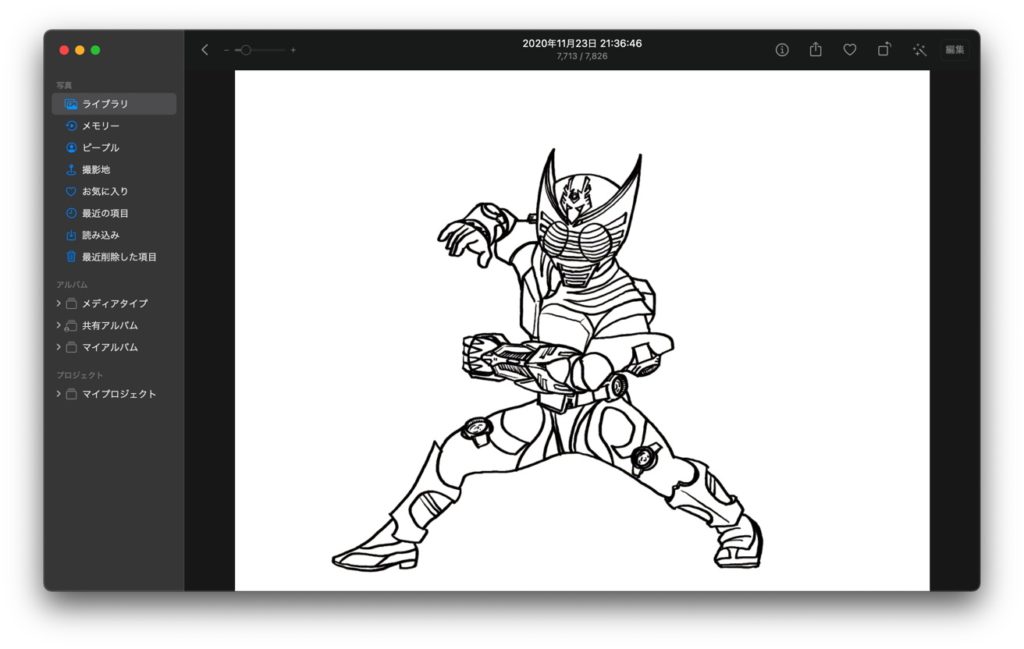Click the 編集 edit button
The width and height of the screenshot is (1024, 649).
(x=955, y=50)
